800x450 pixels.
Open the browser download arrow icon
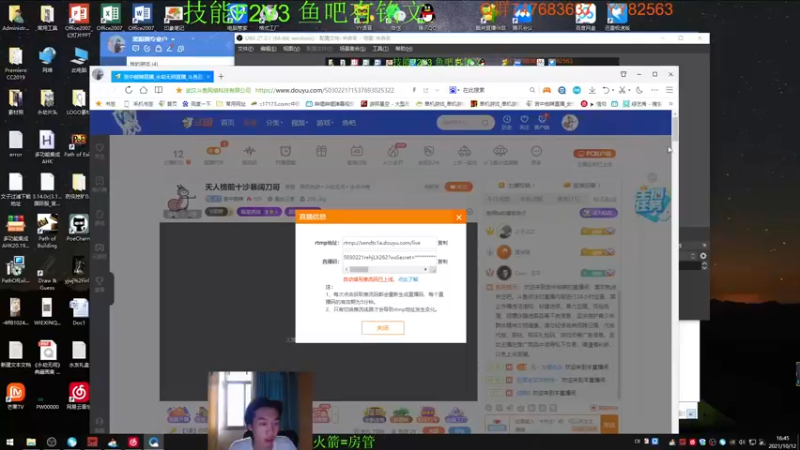point(592,90)
